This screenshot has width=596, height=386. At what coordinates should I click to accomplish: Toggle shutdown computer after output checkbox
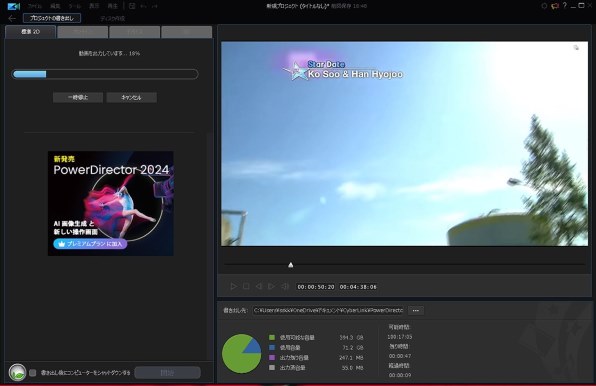tap(33, 373)
